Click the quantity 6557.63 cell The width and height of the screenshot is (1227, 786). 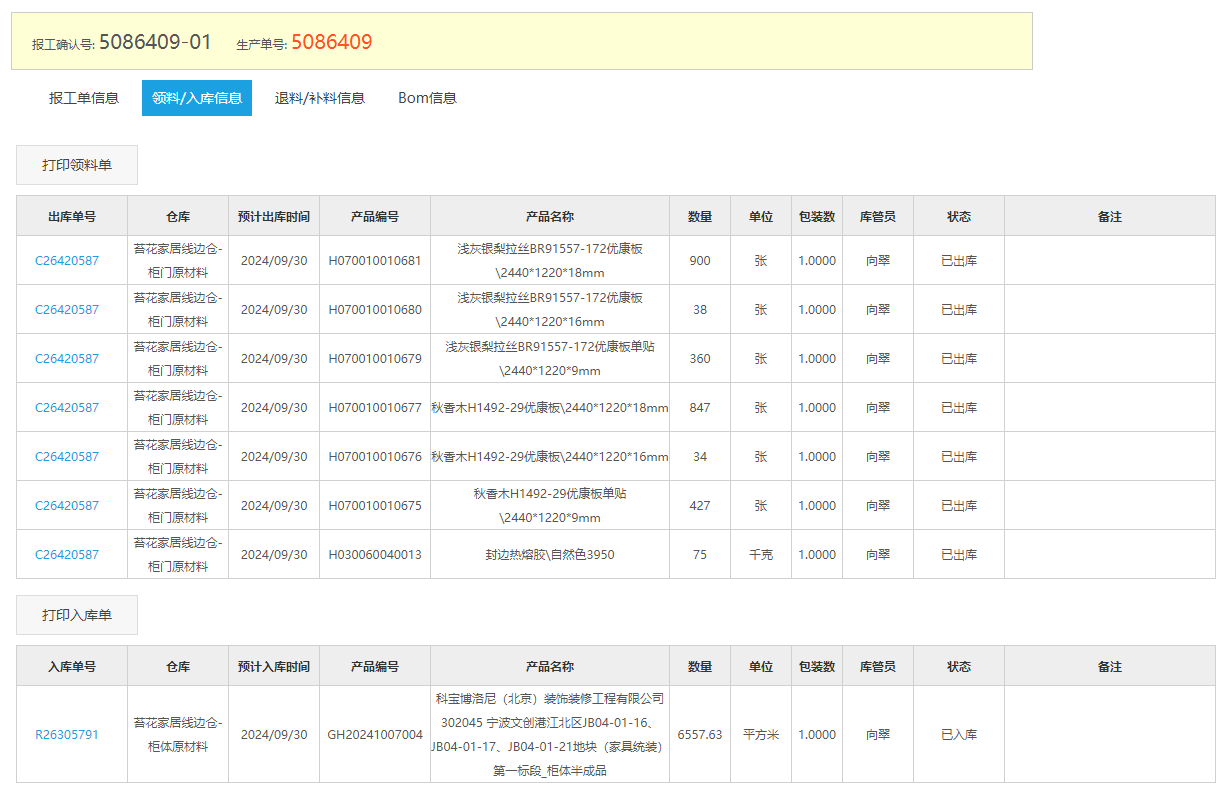click(x=699, y=733)
